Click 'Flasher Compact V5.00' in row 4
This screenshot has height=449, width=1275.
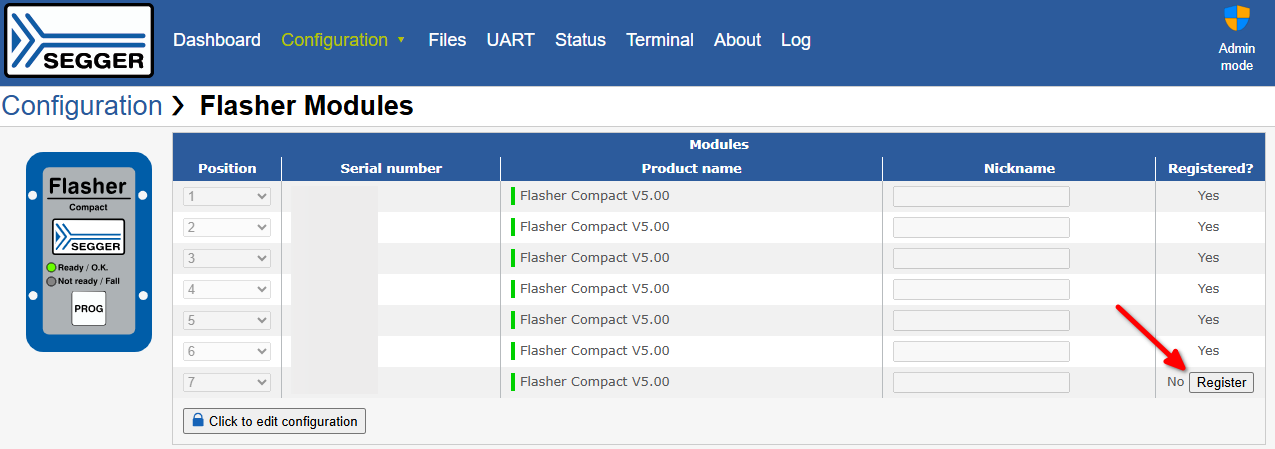tap(595, 288)
